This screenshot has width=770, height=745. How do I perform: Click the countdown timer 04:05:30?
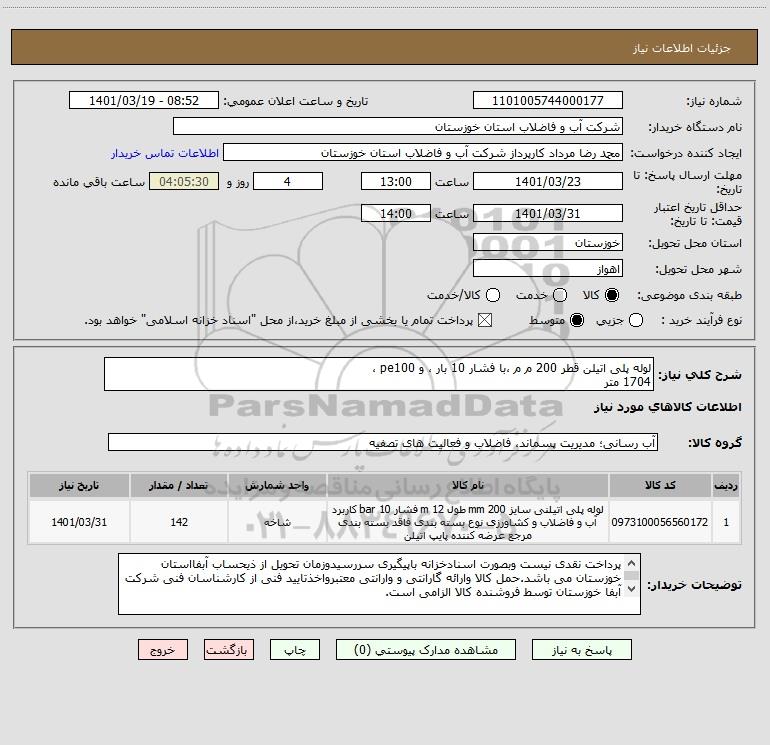tap(184, 181)
